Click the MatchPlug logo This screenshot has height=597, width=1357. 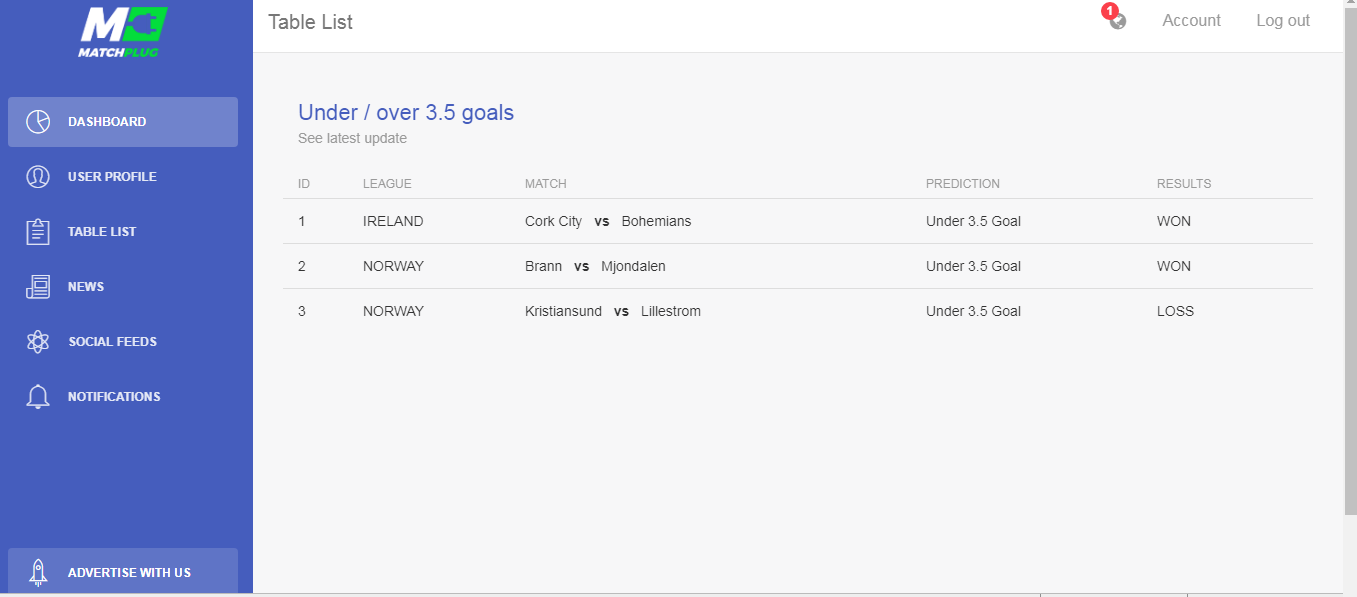point(121,32)
